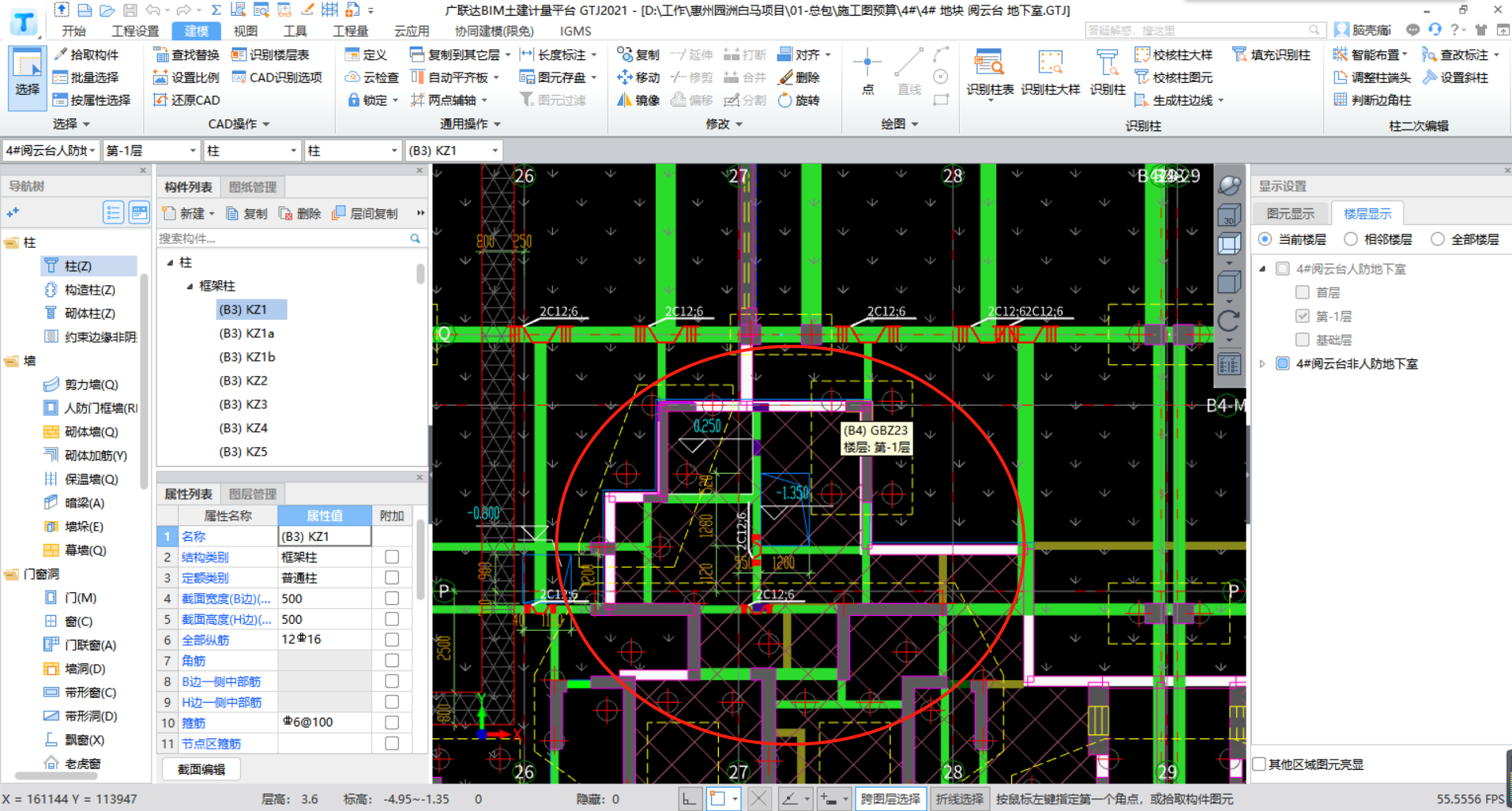Click the 删除 delete tool in the modify group
The height and width of the screenshot is (811, 1512).
point(799,77)
